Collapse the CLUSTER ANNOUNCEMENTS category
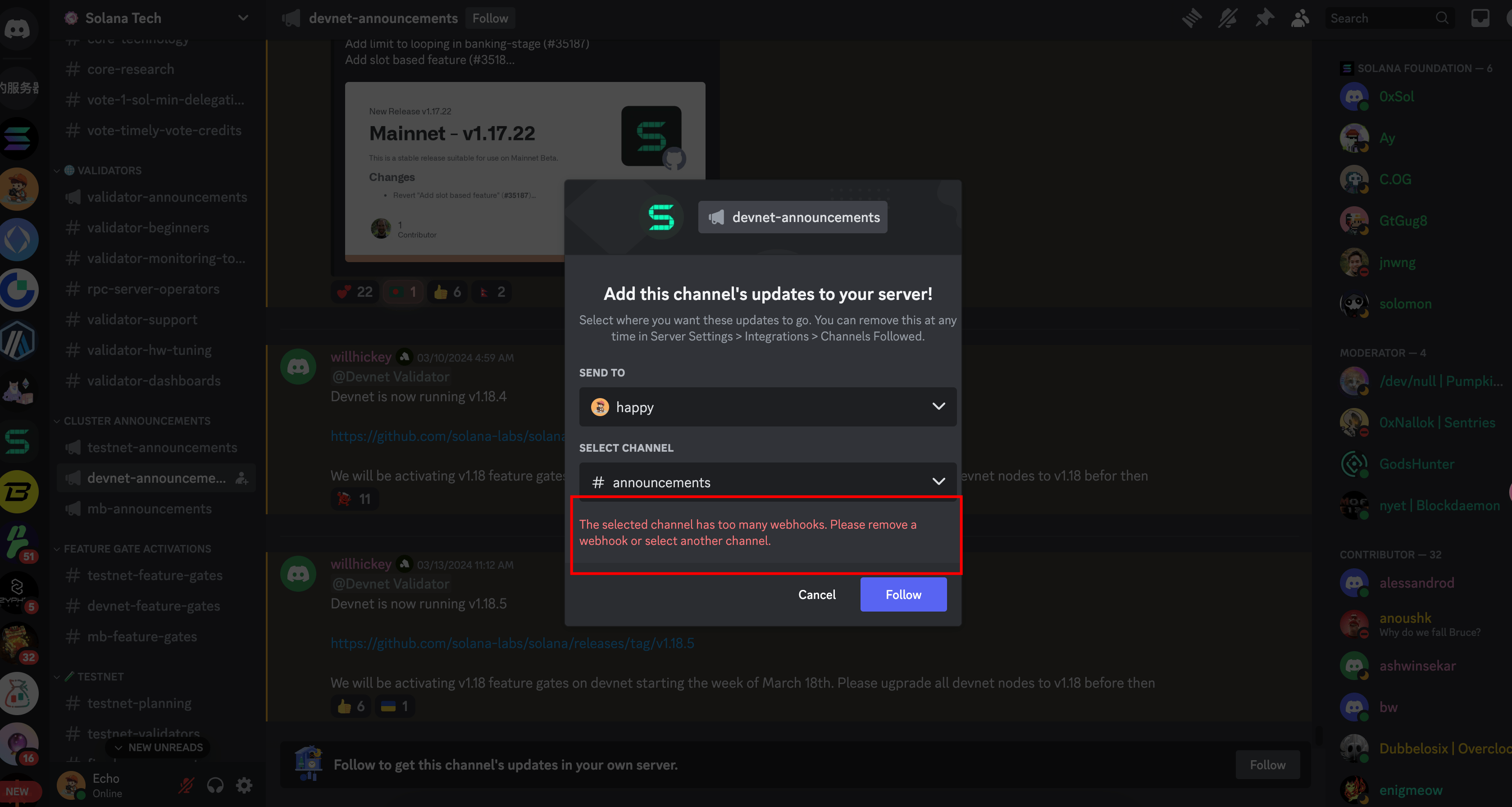 [132, 421]
